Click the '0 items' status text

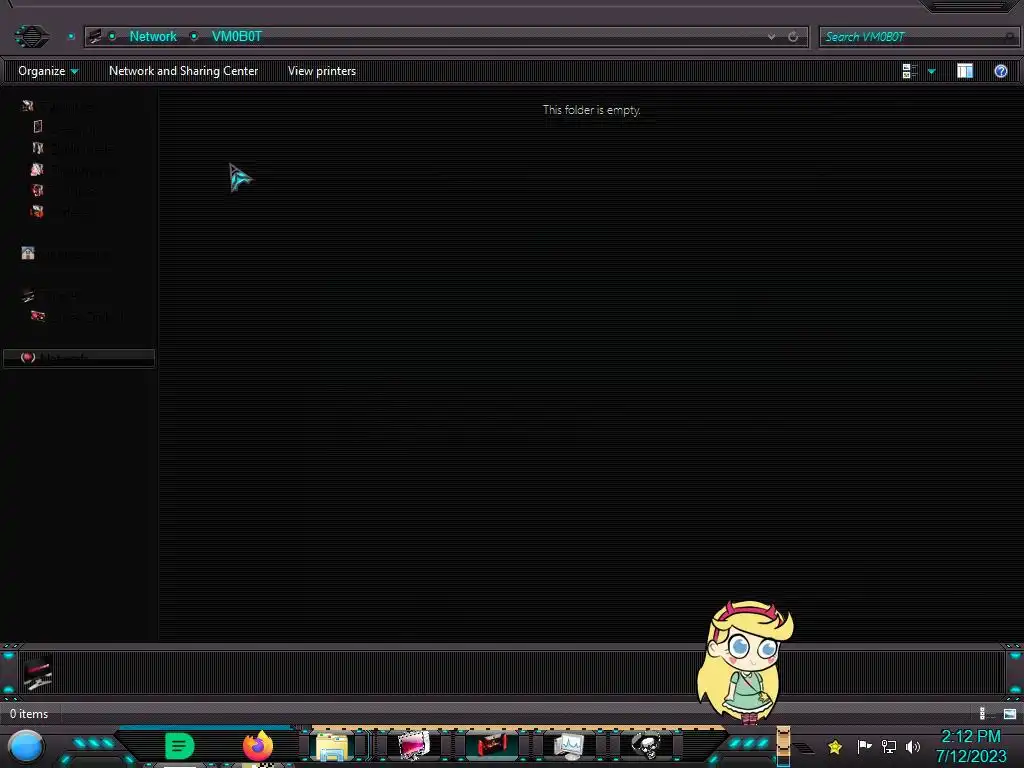29,714
